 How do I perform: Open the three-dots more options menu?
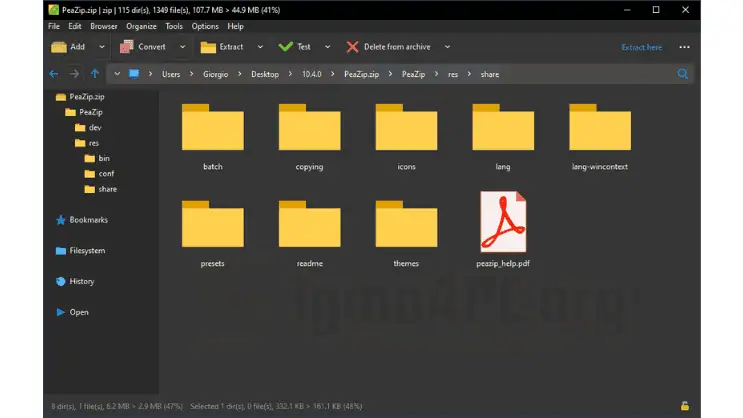[684, 47]
